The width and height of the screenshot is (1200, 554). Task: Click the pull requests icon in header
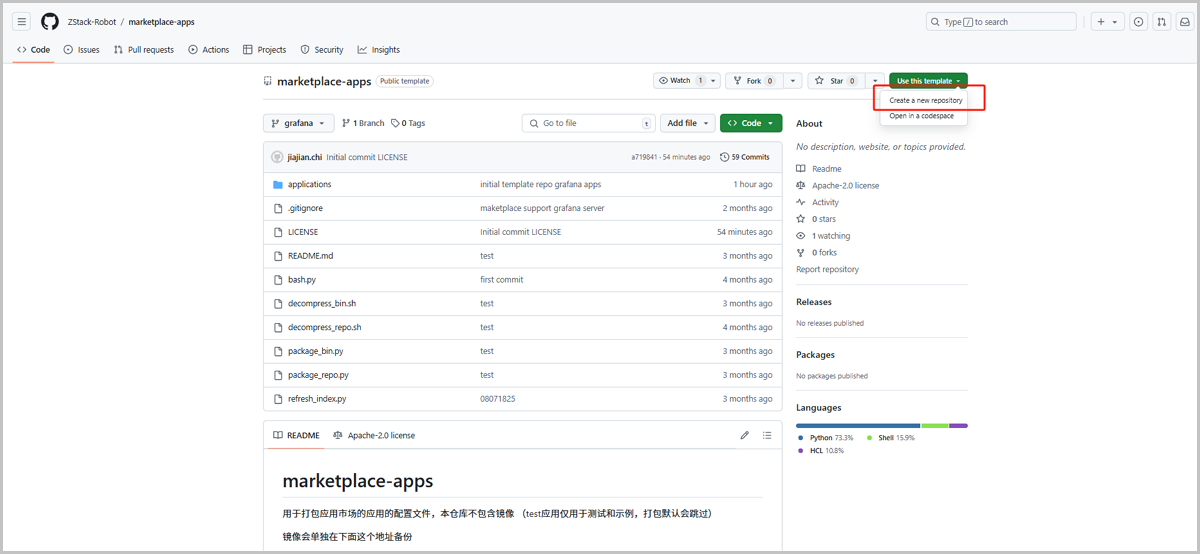pyautogui.click(x=1162, y=21)
